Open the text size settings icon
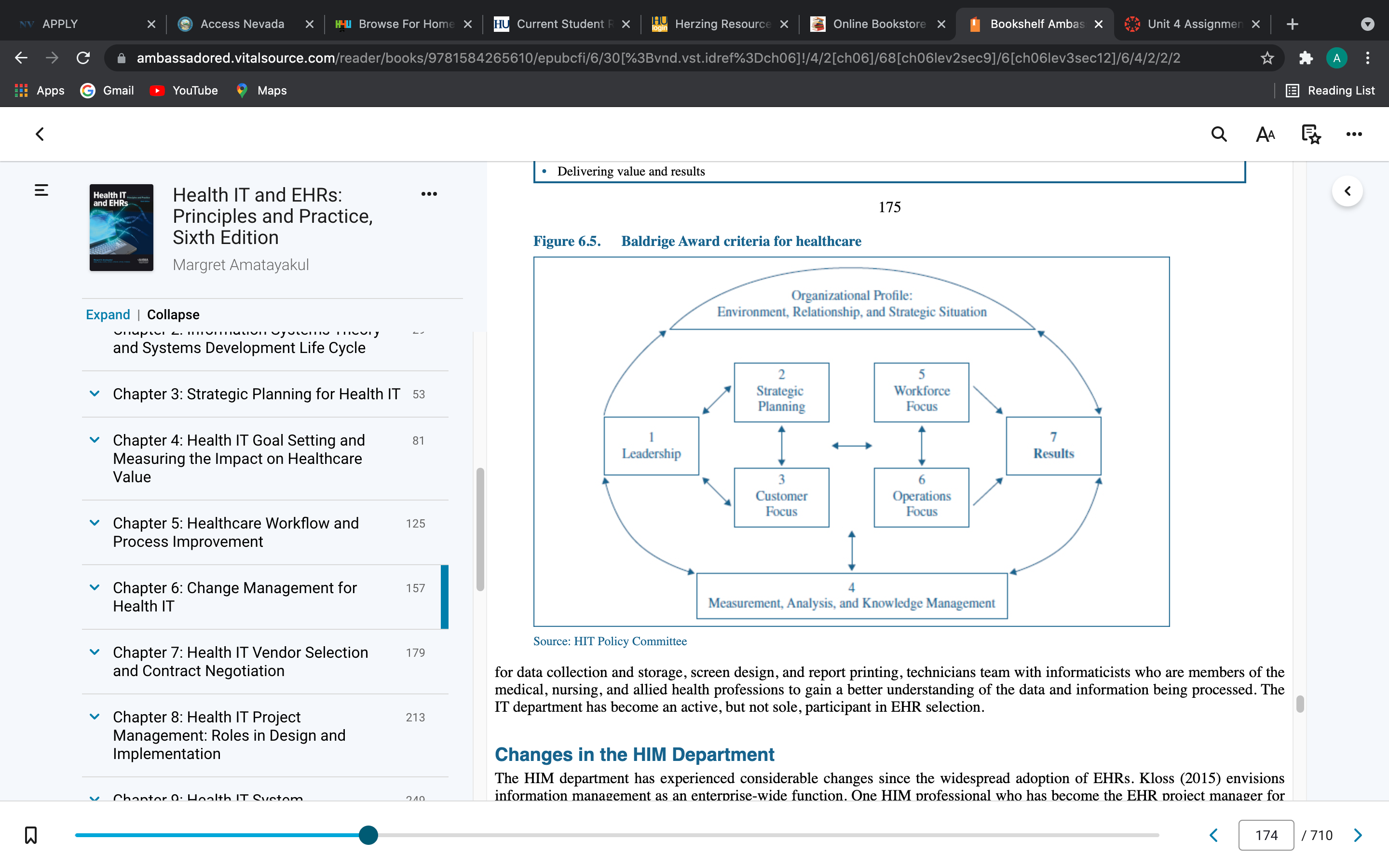This screenshot has width=1389, height=868. click(1265, 135)
